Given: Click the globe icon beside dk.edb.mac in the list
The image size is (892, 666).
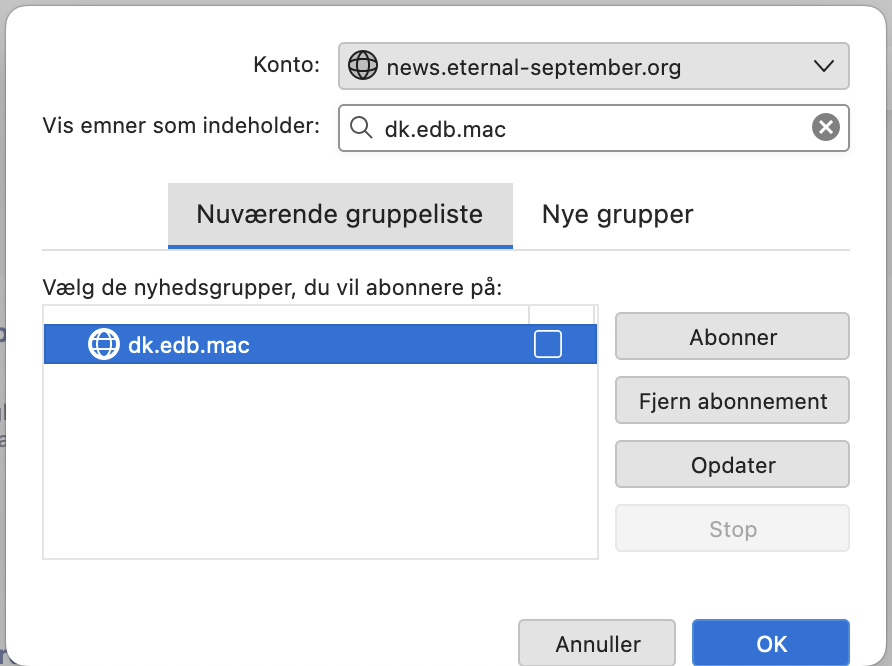Looking at the screenshot, I should [x=104, y=344].
